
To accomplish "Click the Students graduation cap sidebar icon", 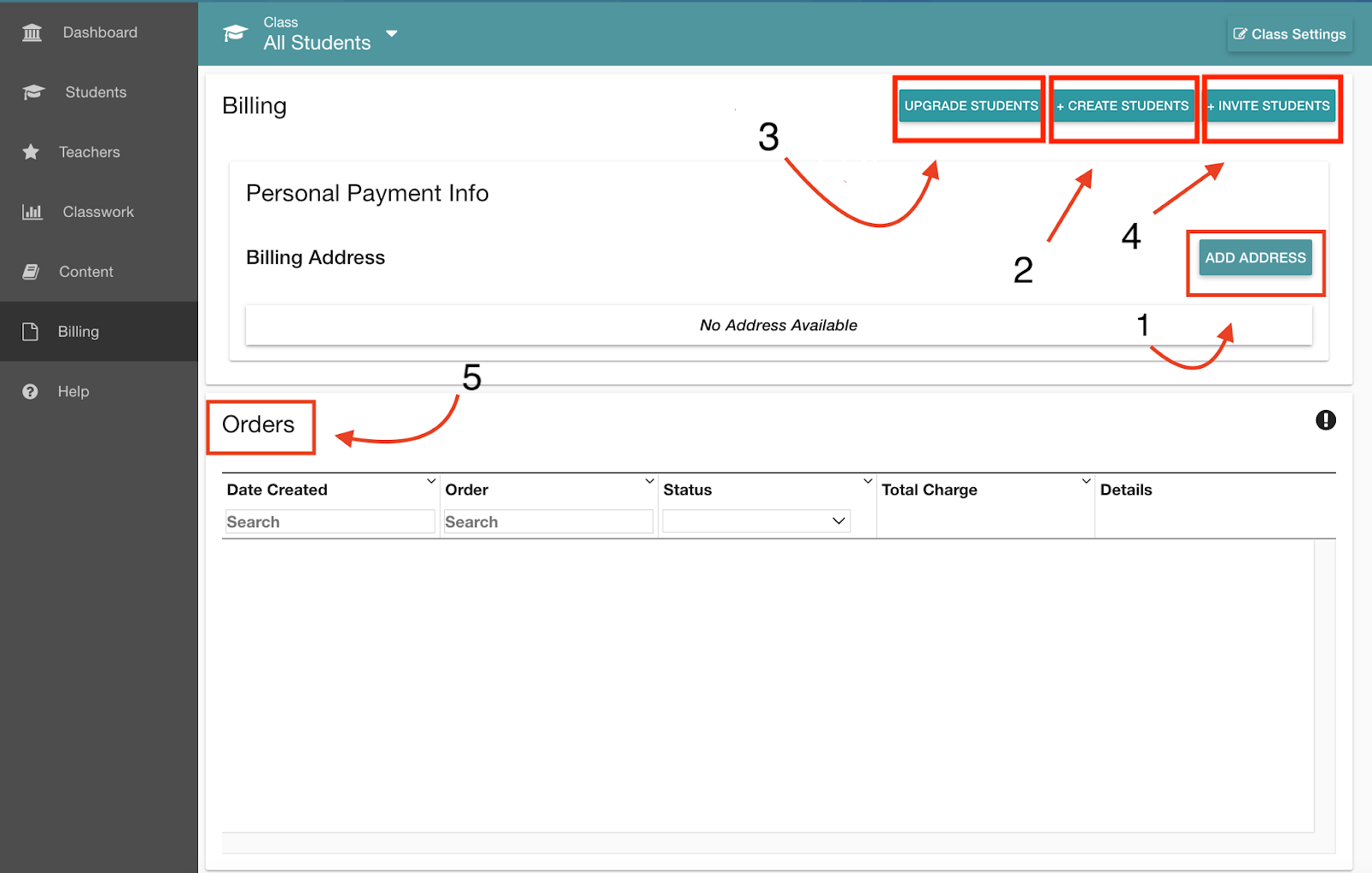I will pyautogui.click(x=33, y=92).
